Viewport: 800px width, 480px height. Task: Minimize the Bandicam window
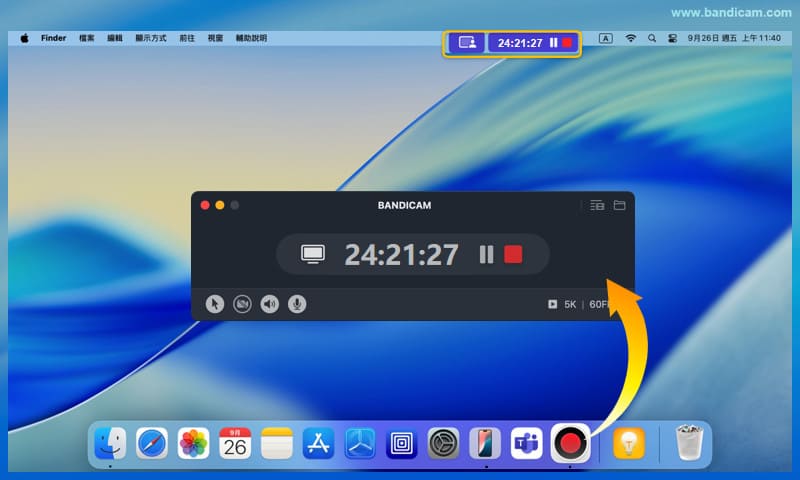click(x=220, y=205)
